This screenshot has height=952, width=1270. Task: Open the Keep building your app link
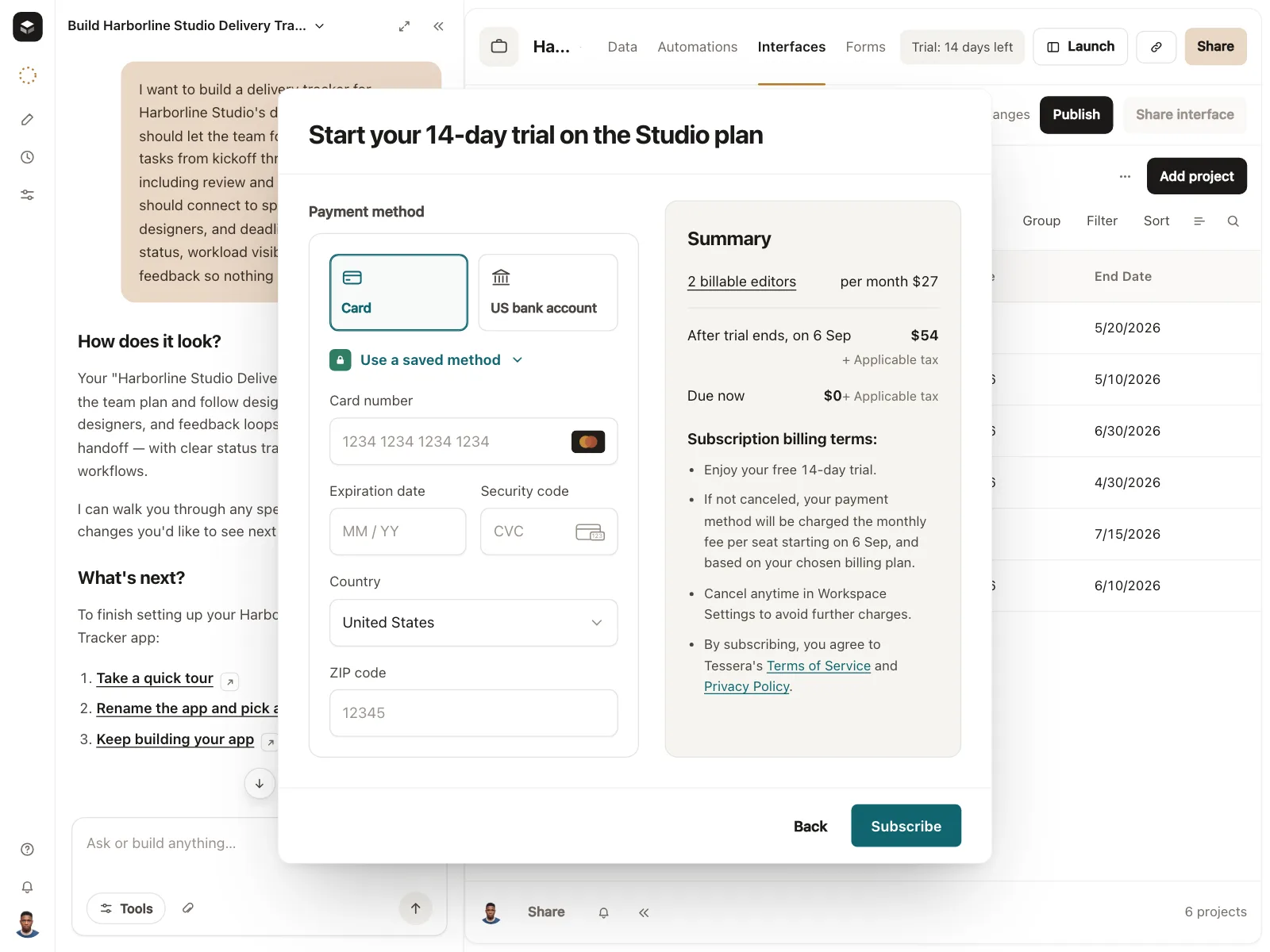click(x=175, y=739)
